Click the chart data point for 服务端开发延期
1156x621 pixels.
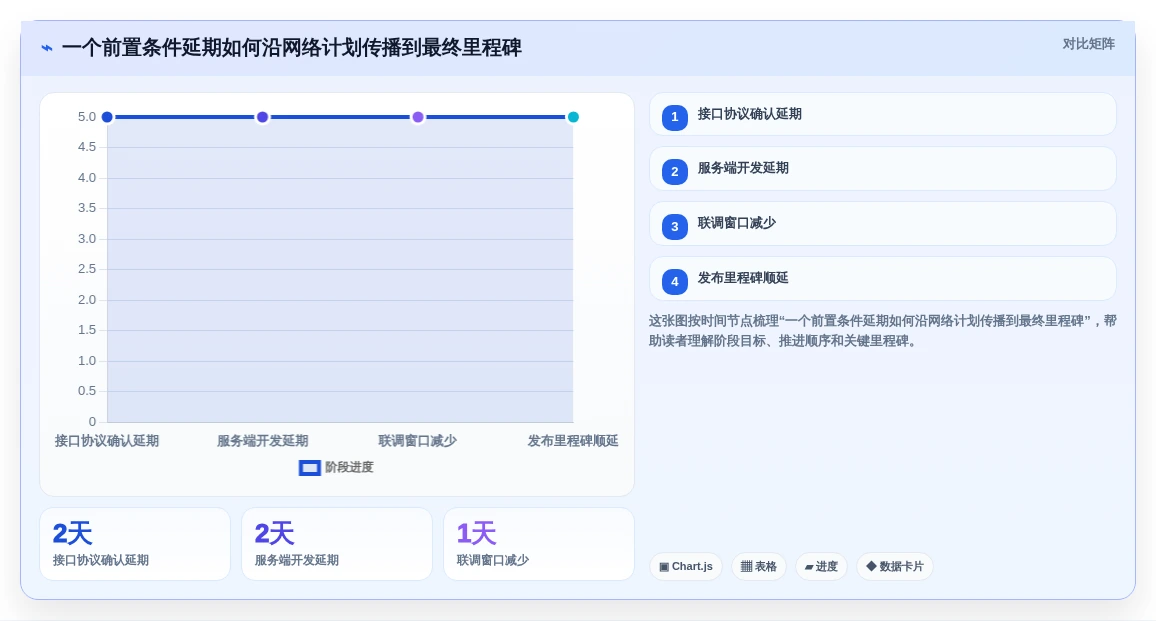(262, 117)
